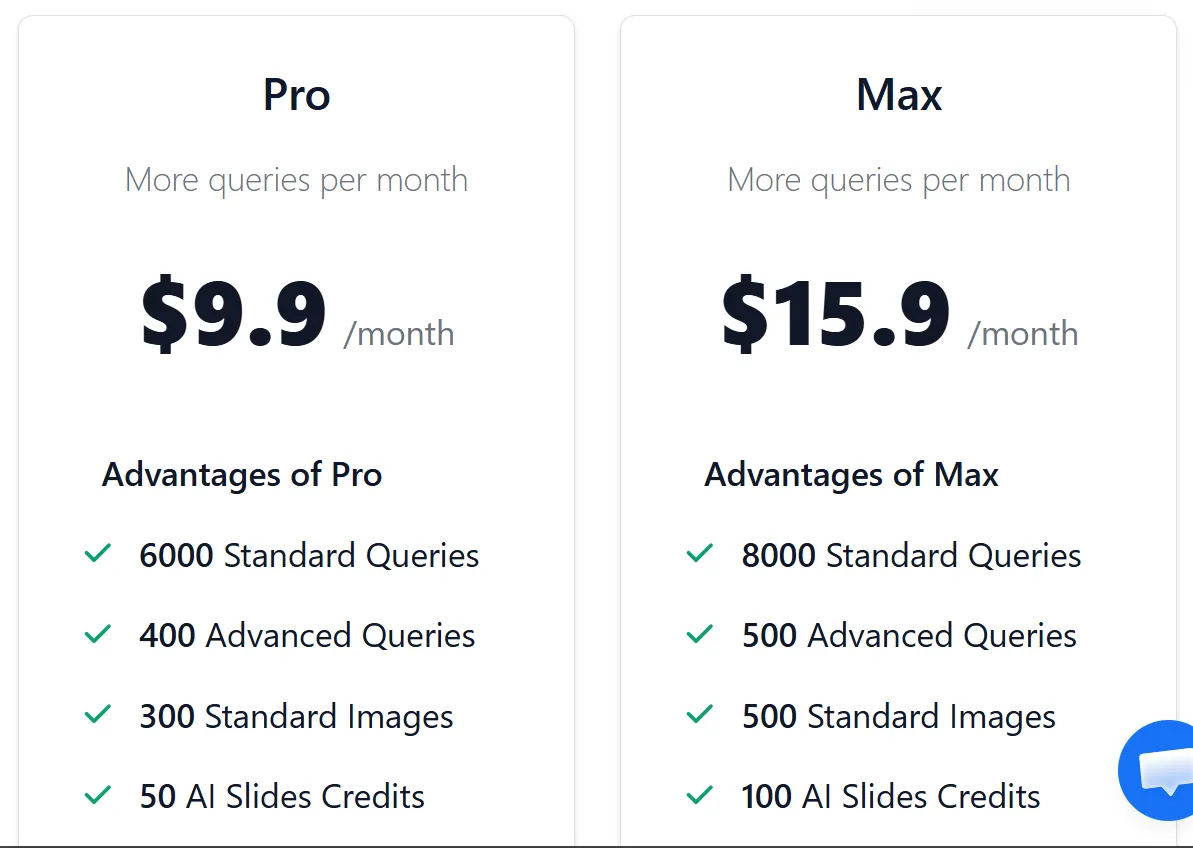Click the Advantages of Pro heading
The image size is (1193, 848).
242,474
